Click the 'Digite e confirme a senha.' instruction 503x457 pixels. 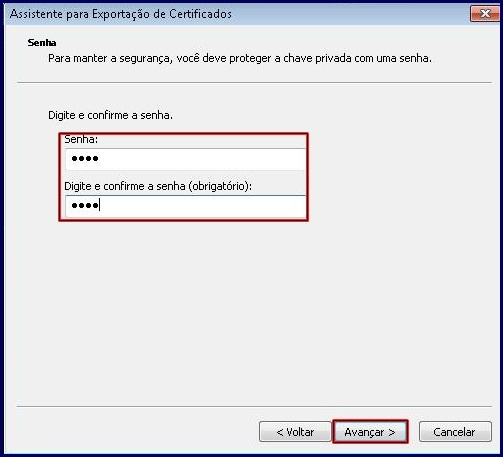[110, 115]
